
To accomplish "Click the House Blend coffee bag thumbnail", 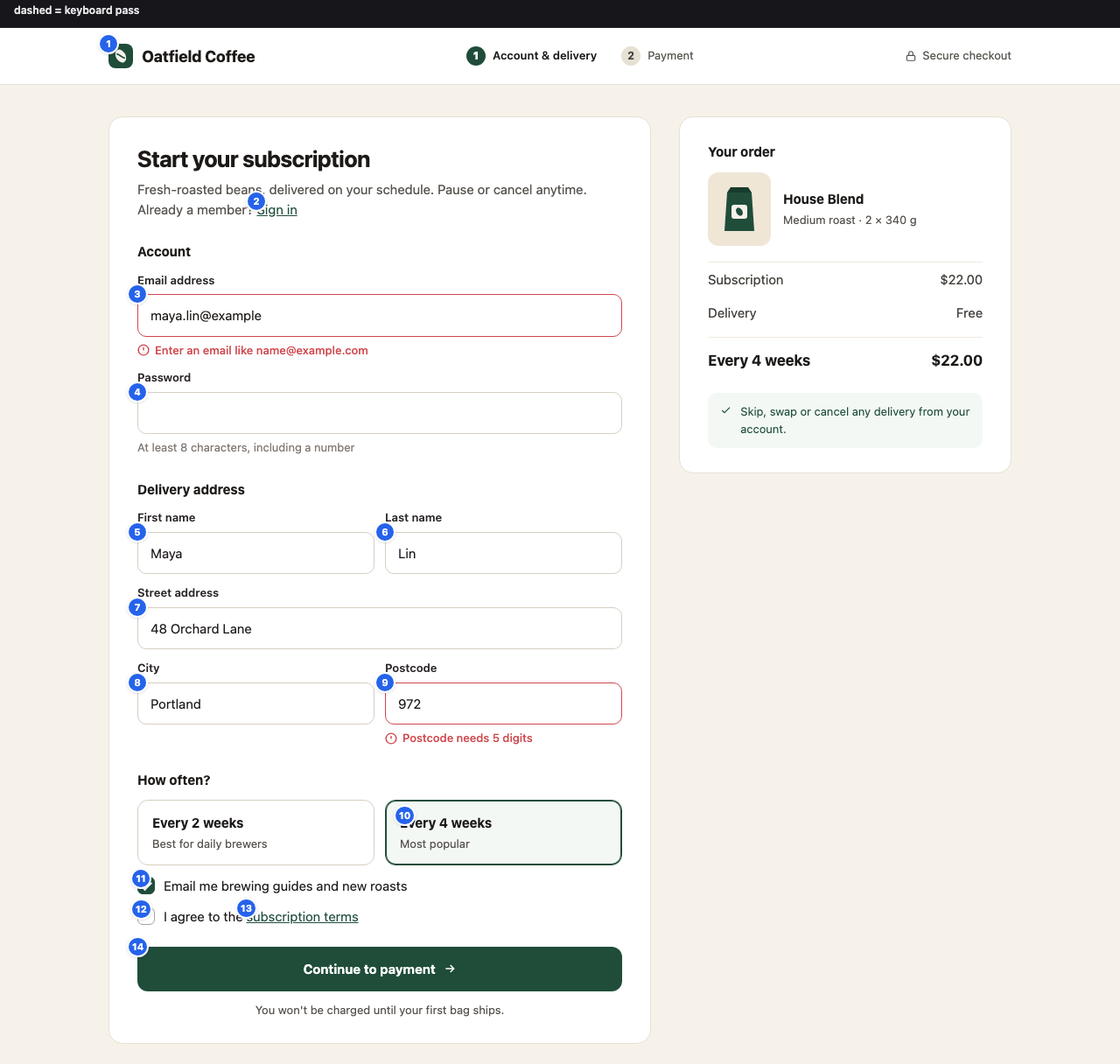I will tap(739, 209).
